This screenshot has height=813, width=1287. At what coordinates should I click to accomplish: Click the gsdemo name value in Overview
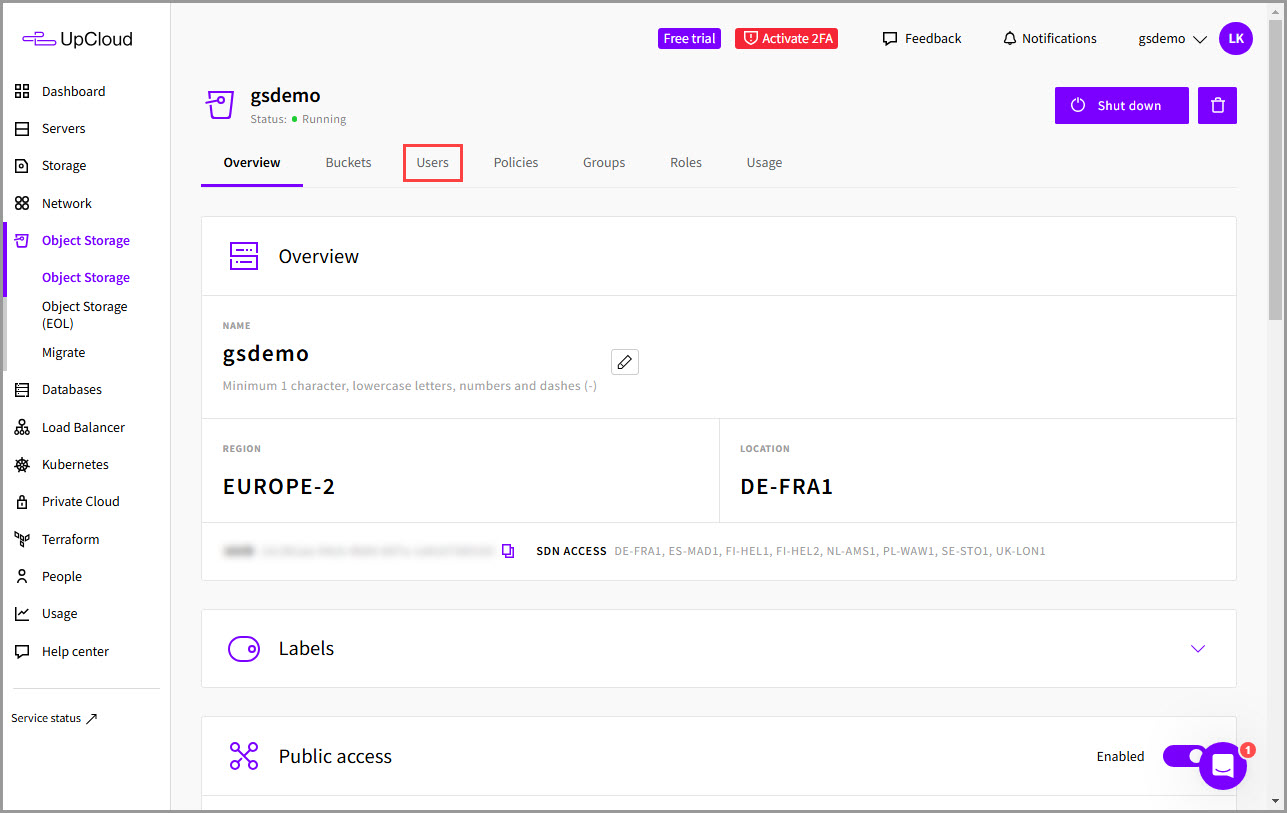click(x=266, y=354)
